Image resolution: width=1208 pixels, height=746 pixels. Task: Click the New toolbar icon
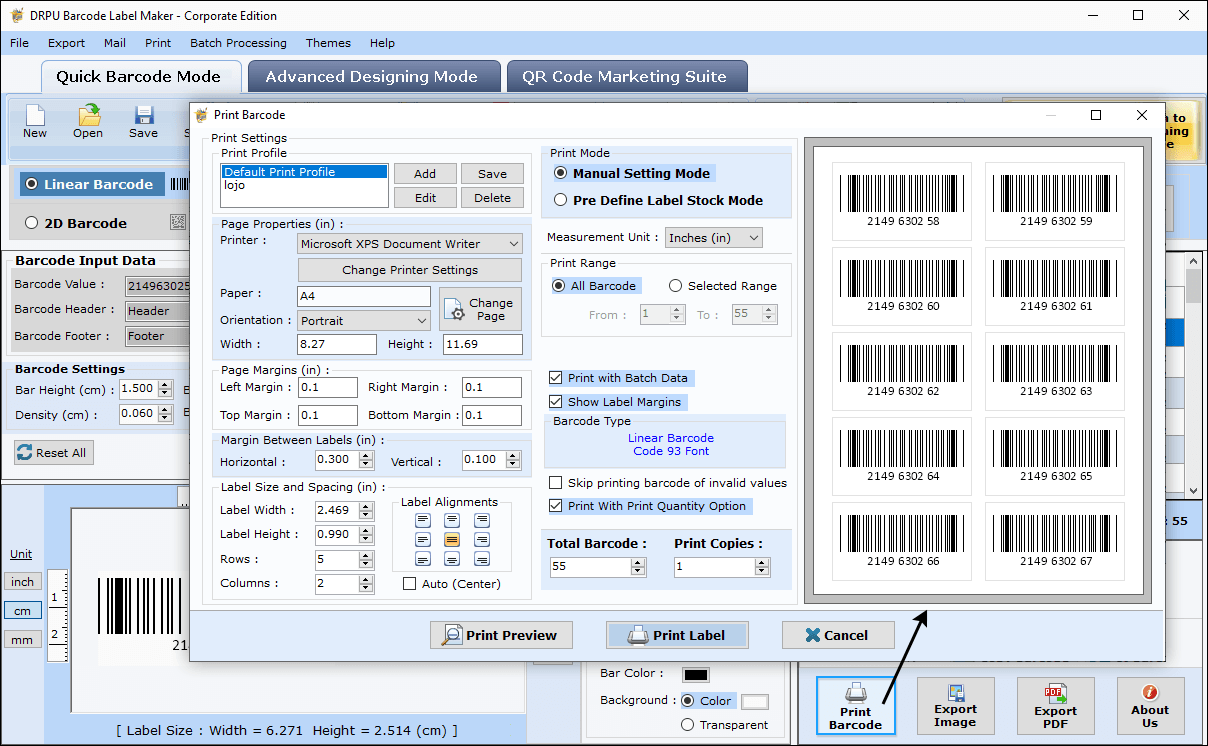click(x=35, y=121)
